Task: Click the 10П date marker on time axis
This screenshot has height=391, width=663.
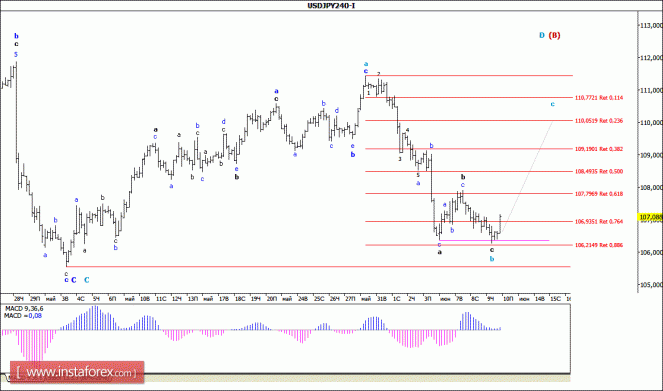Action: coord(508,299)
